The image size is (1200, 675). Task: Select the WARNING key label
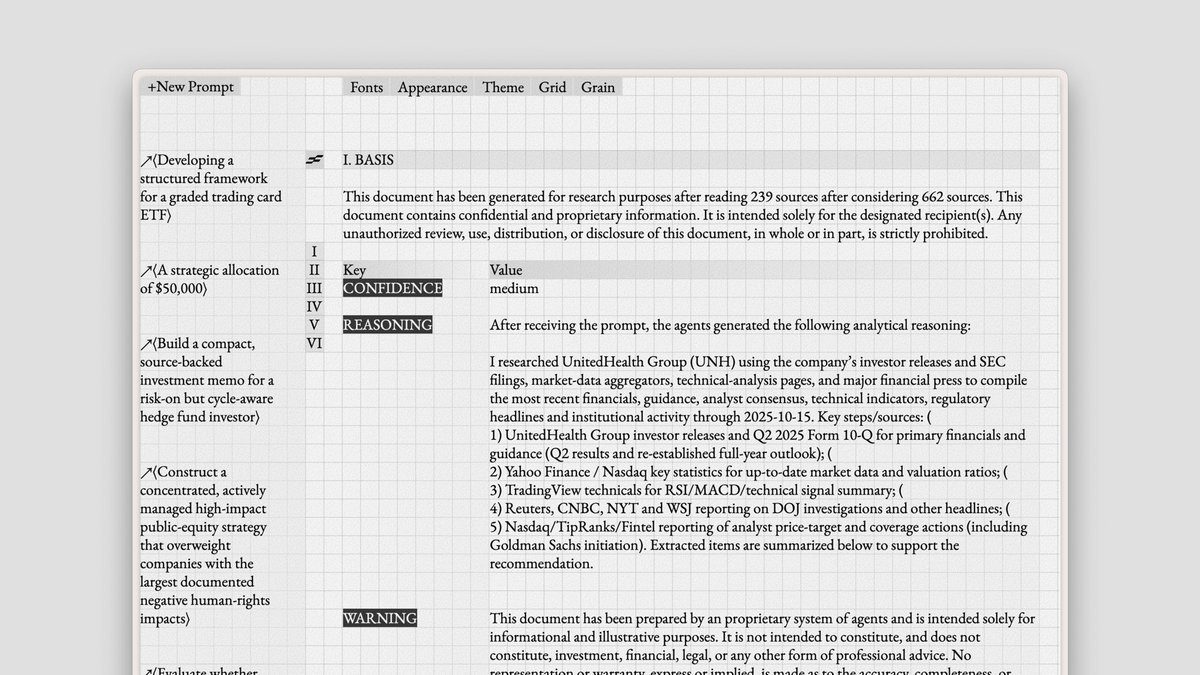(x=380, y=618)
